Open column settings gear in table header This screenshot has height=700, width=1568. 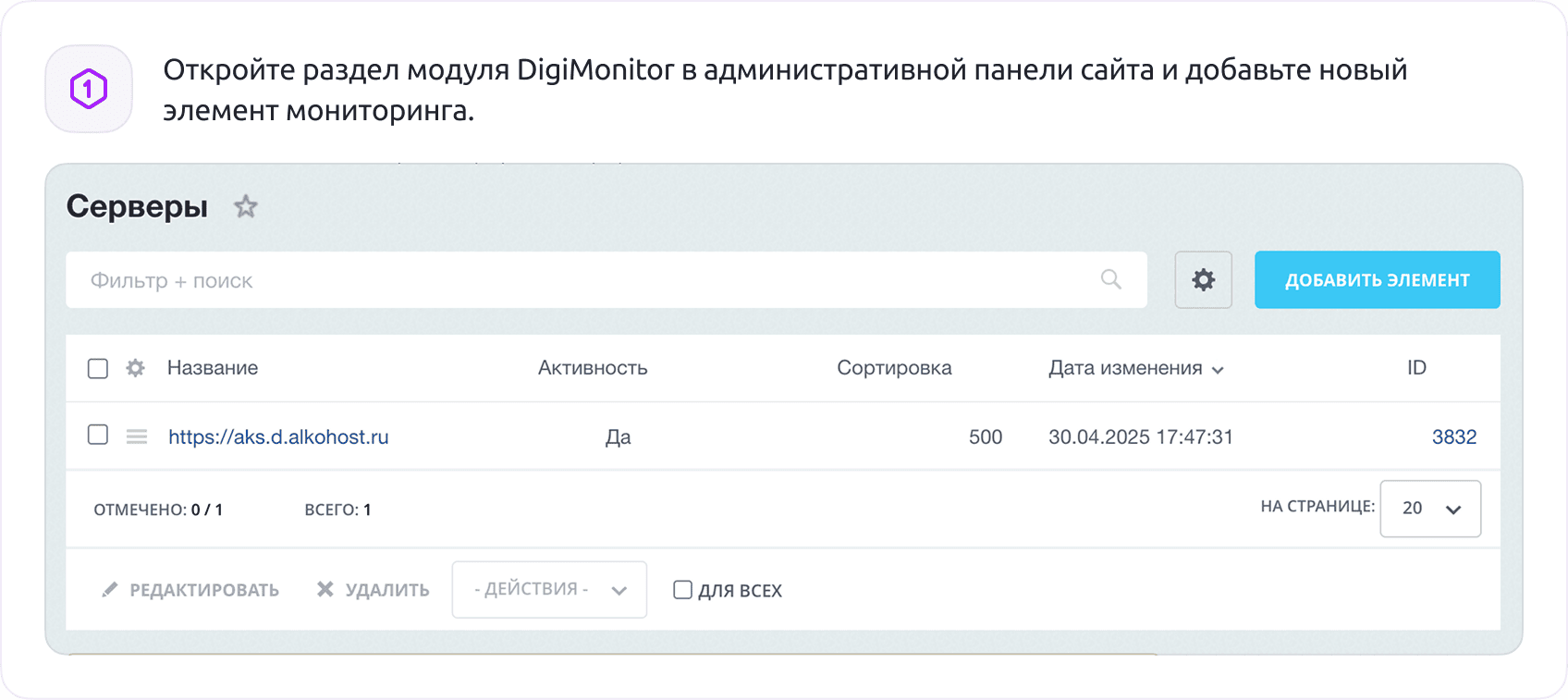136,368
